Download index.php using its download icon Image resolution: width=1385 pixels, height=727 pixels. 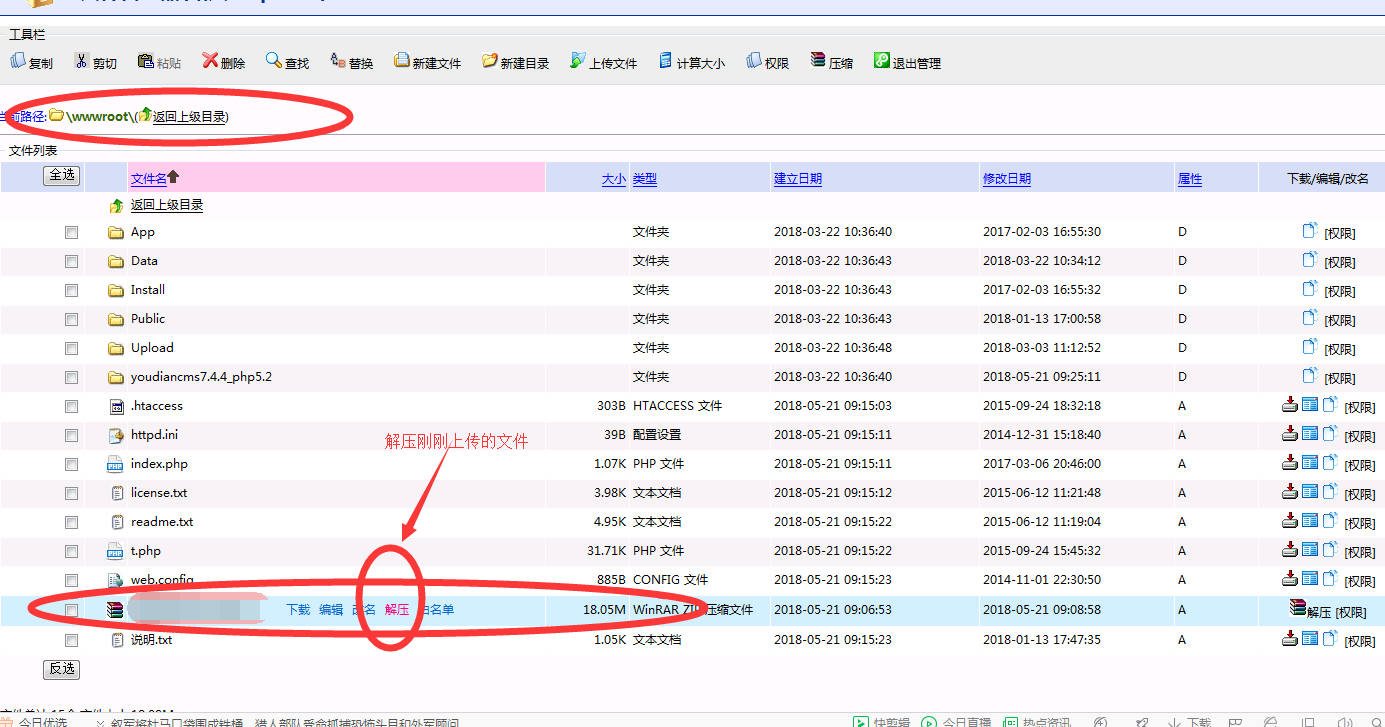pyautogui.click(x=1290, y=463)
